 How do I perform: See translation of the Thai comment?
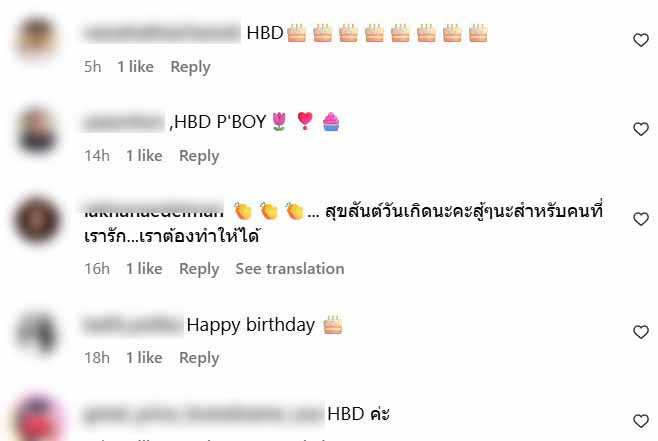pyautogui.click(x=290, y=269)
